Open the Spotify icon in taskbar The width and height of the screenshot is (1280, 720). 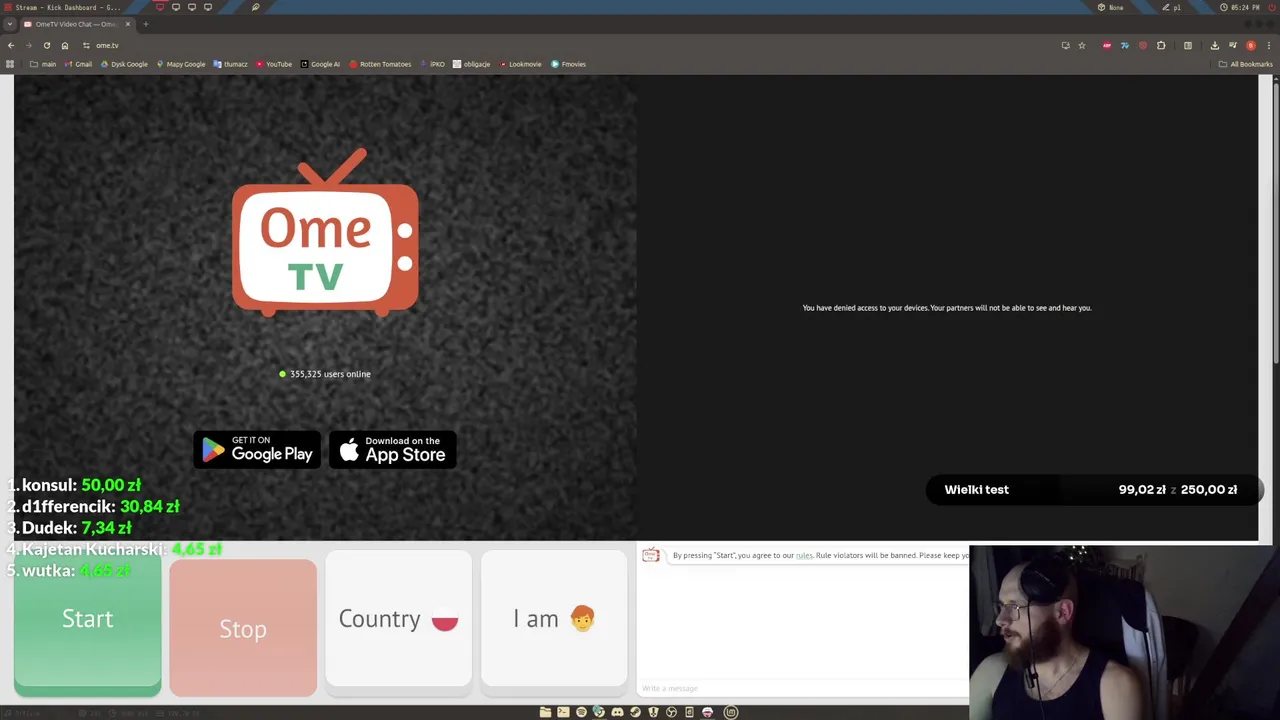581,712
